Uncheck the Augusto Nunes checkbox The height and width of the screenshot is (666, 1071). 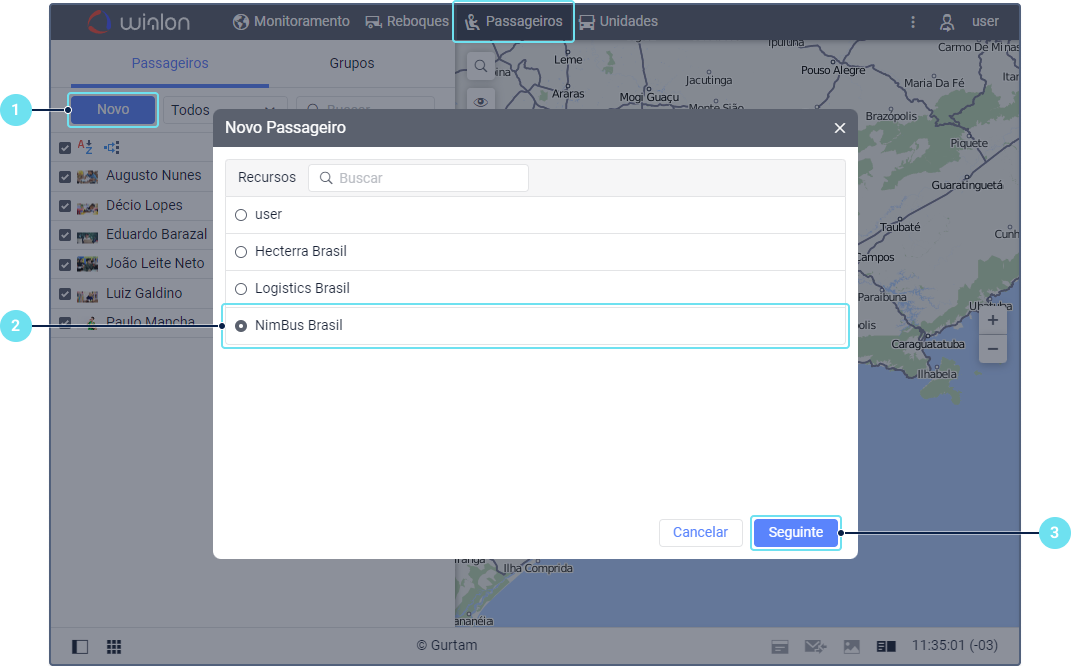coord(65,177)
